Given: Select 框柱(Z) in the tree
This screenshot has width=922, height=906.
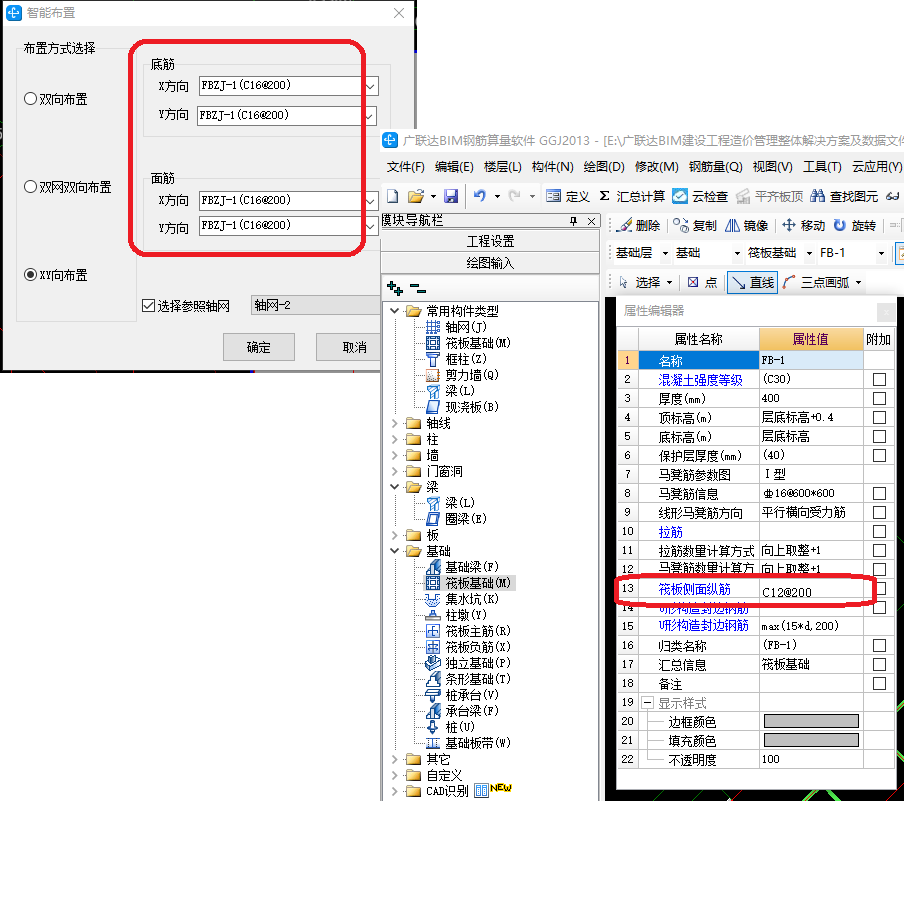Looking at the screenshot, I should point(456,359).
